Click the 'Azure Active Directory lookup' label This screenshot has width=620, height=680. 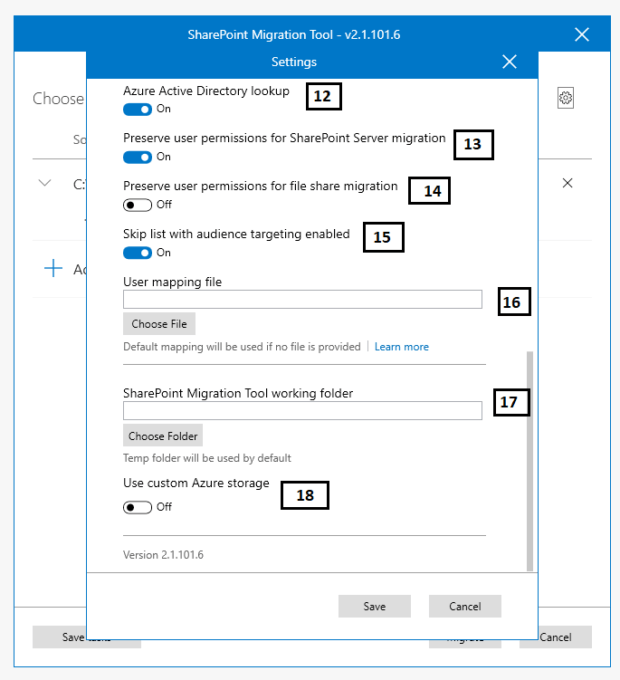[x=206, y=91]
